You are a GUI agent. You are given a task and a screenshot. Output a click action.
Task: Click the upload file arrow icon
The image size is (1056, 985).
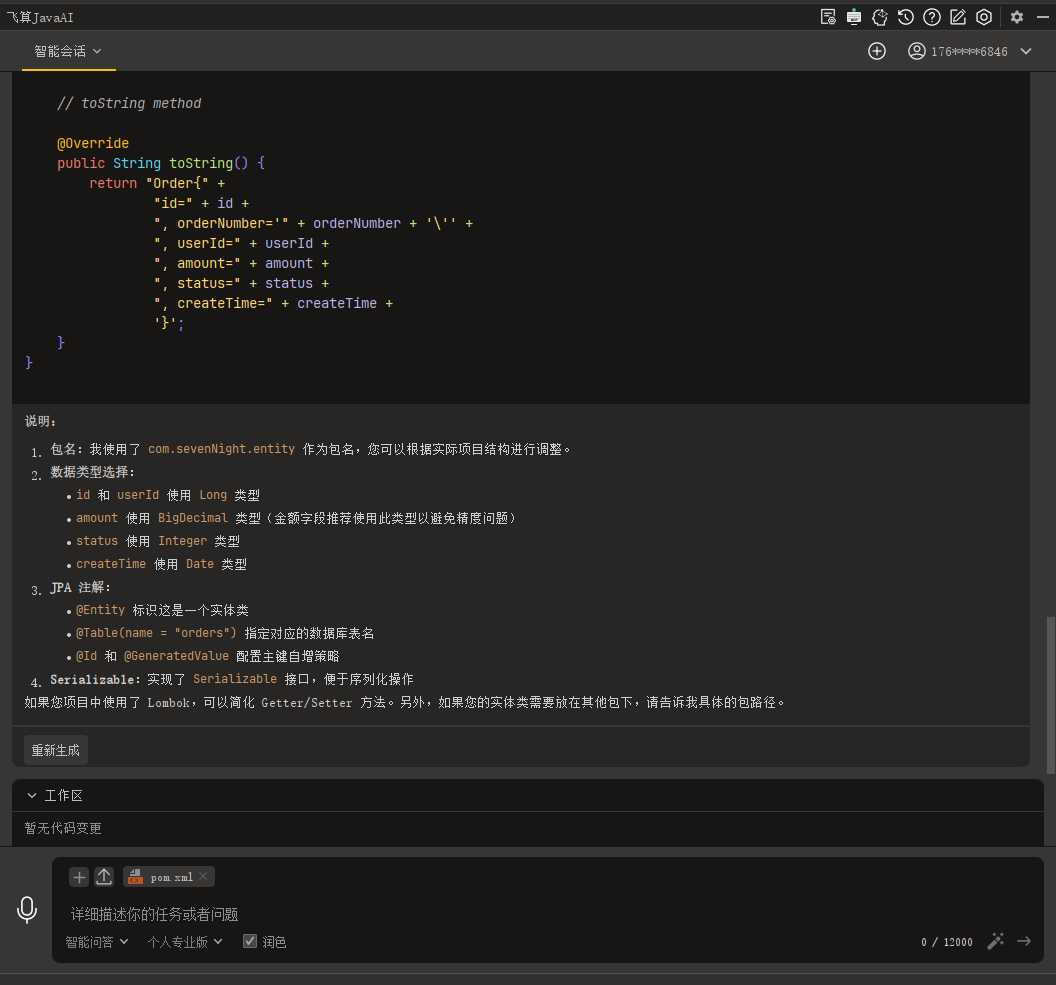[x=104, y=877]
